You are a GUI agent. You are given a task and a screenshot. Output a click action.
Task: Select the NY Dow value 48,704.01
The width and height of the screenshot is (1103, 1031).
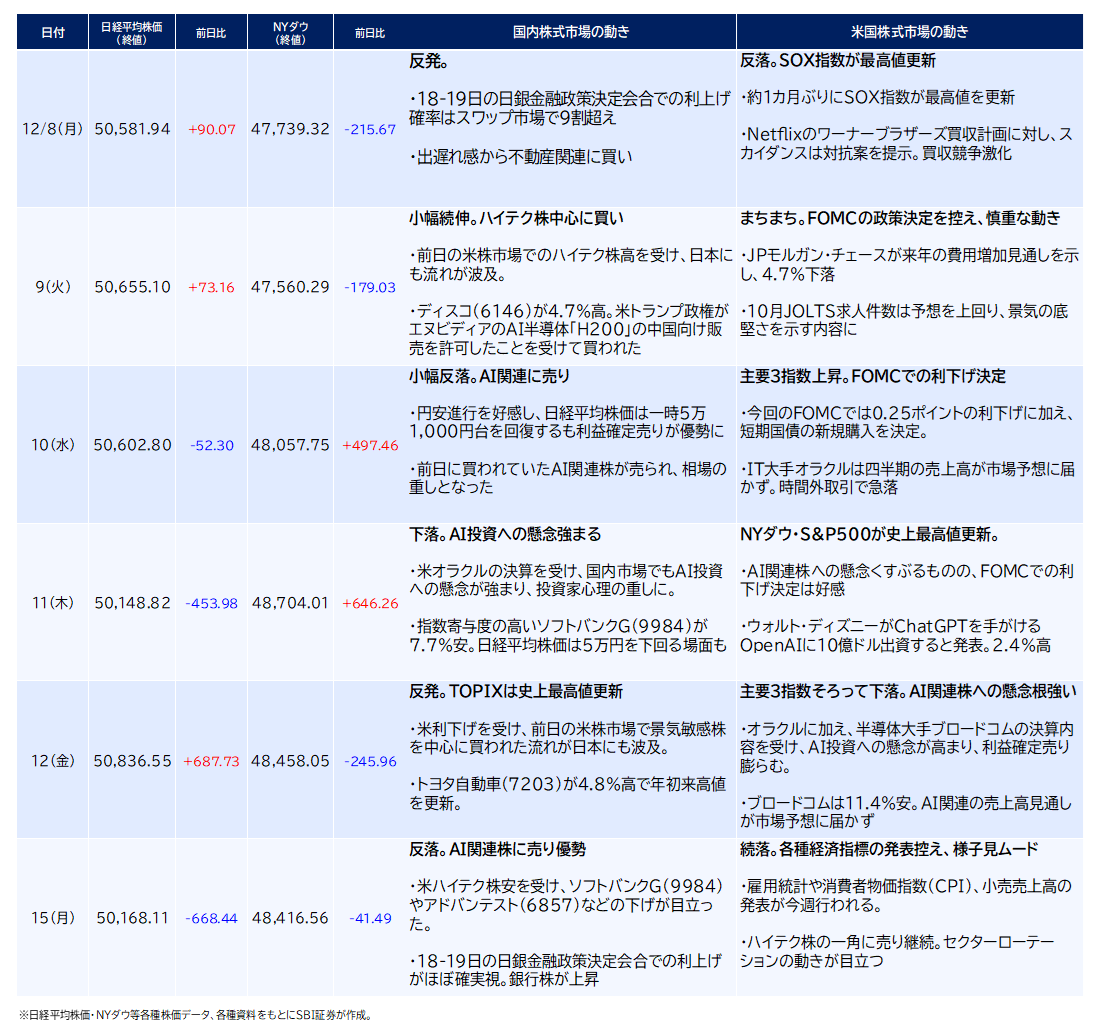tap(290, 603)
